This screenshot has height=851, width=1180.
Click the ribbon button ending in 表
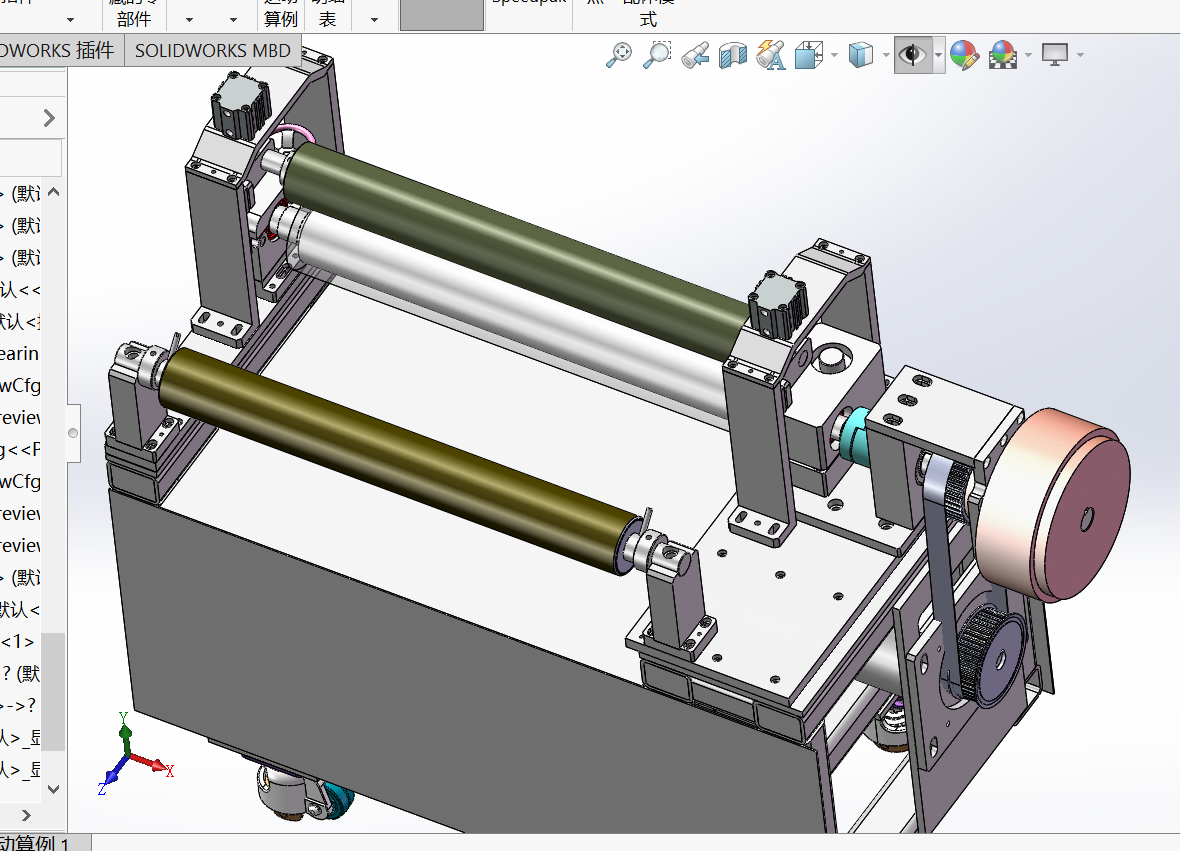pos(327,15)
